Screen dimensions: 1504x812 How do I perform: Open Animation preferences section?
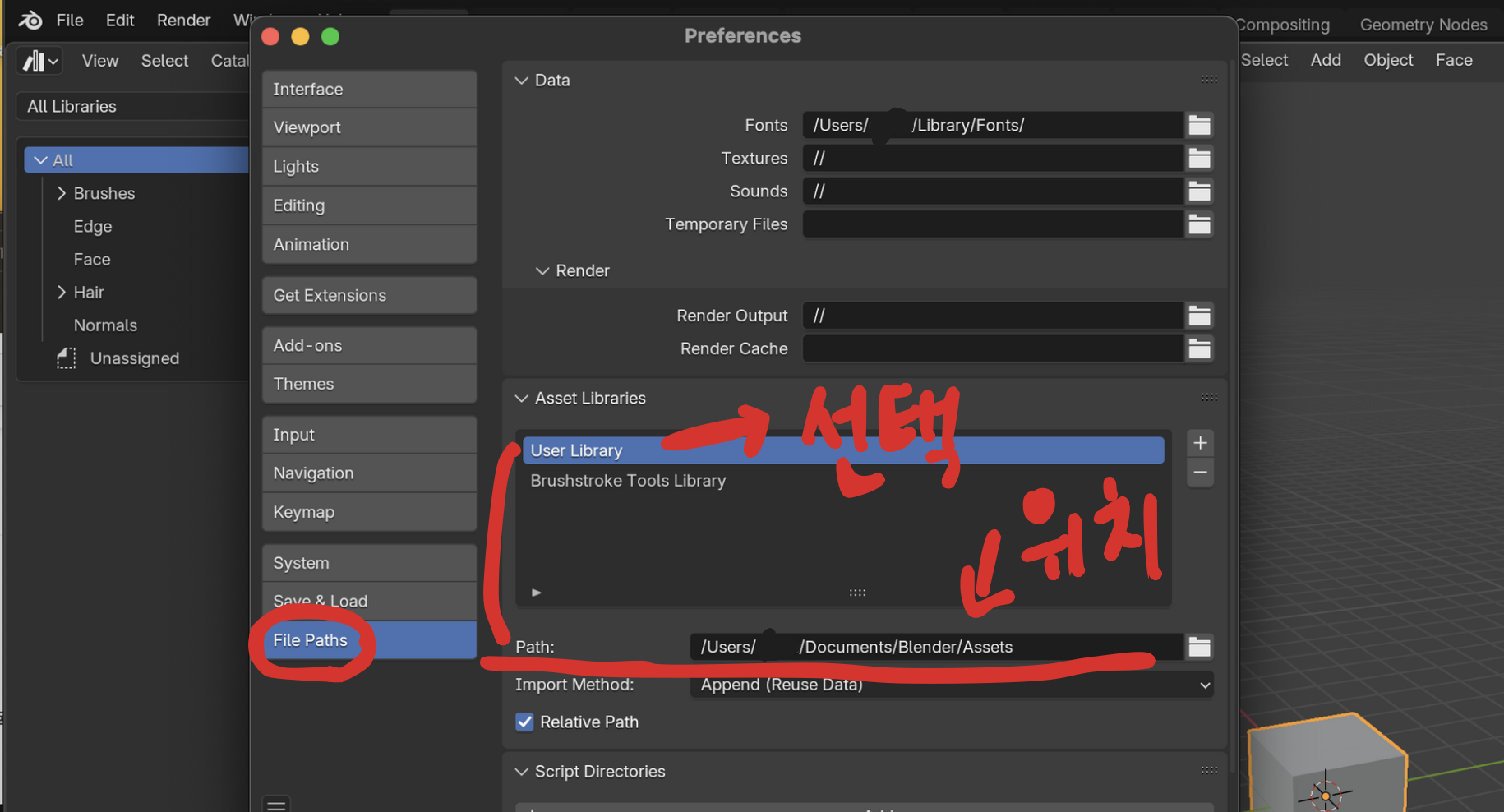tap(369, 244)
